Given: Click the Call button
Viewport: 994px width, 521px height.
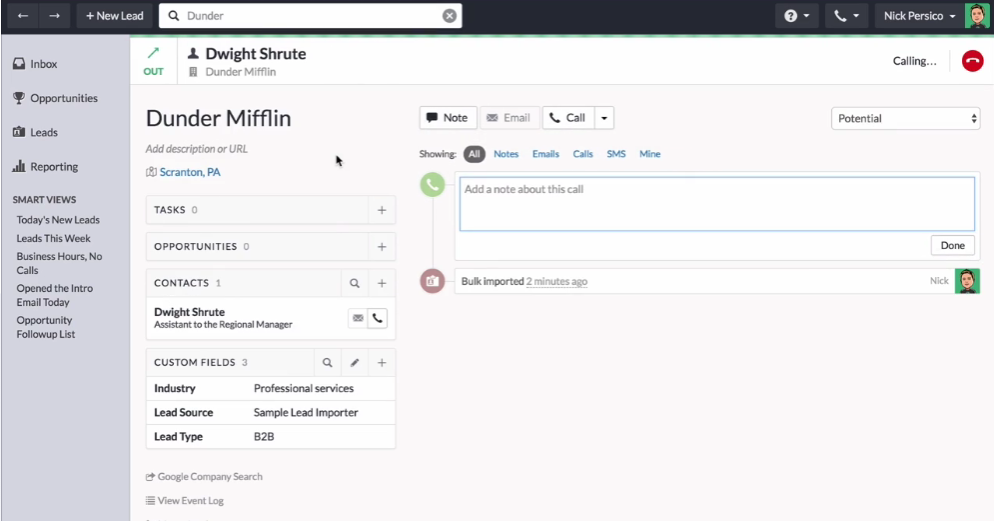Looking at the screenshot, I should click(568, 118).
